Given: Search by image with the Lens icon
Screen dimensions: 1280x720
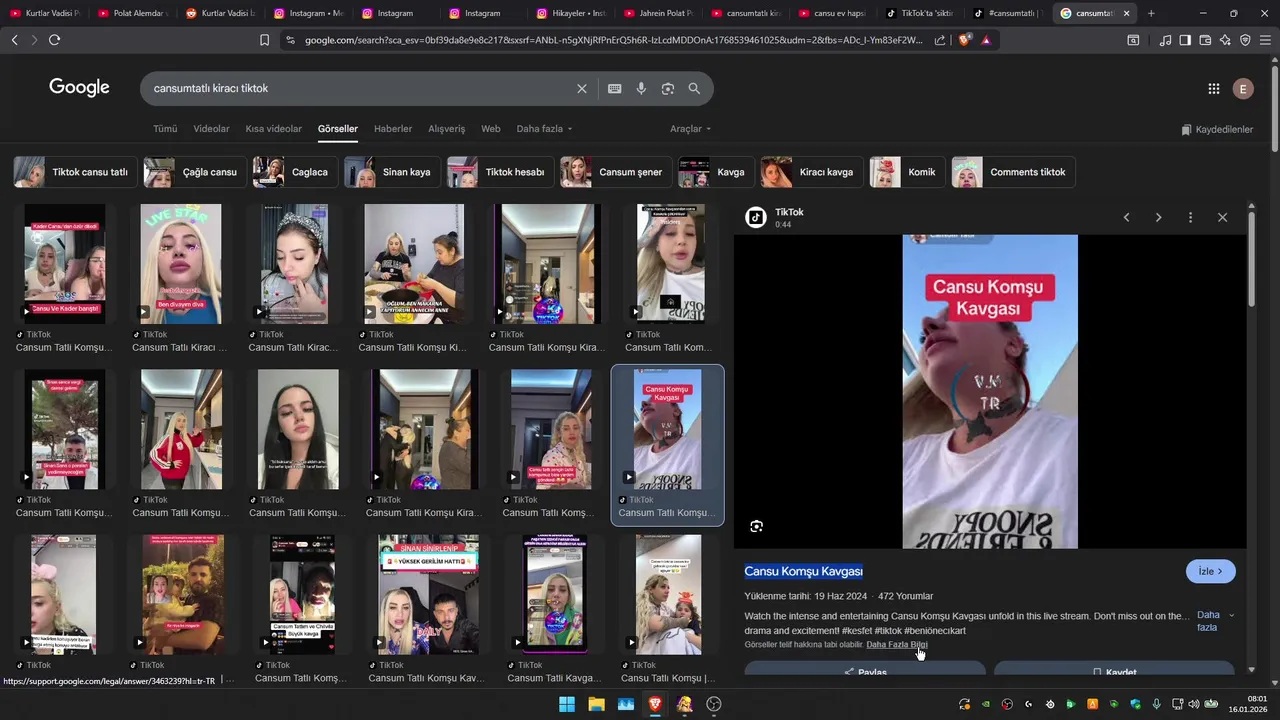Looking at the screenshot, I should 668,88.
